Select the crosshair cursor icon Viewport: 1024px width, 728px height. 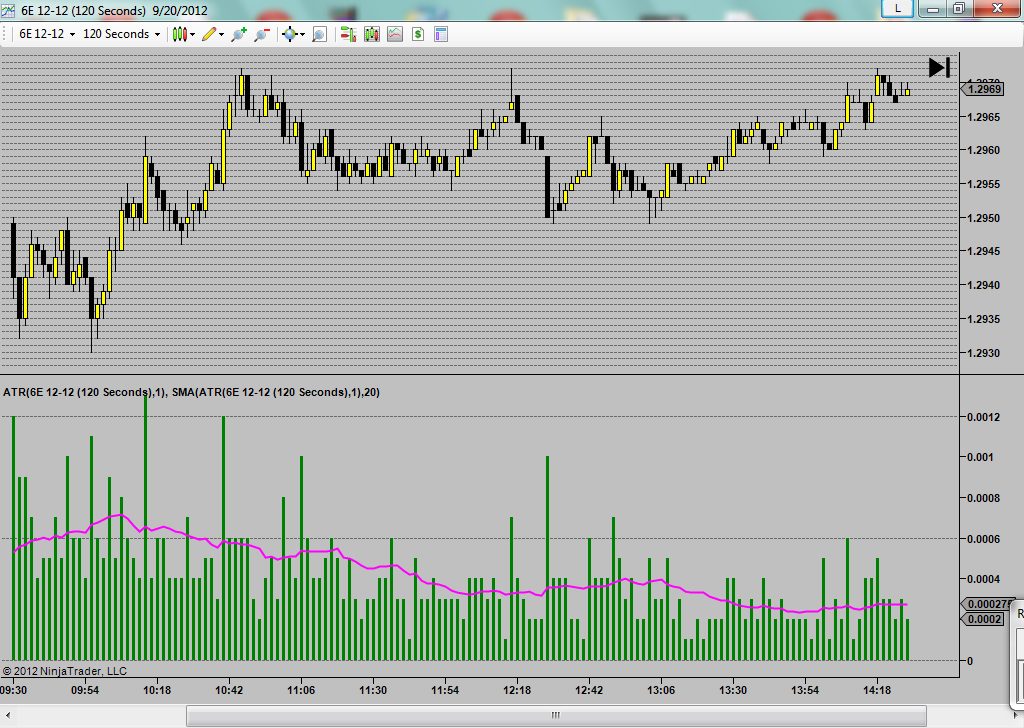click(289, 34)
